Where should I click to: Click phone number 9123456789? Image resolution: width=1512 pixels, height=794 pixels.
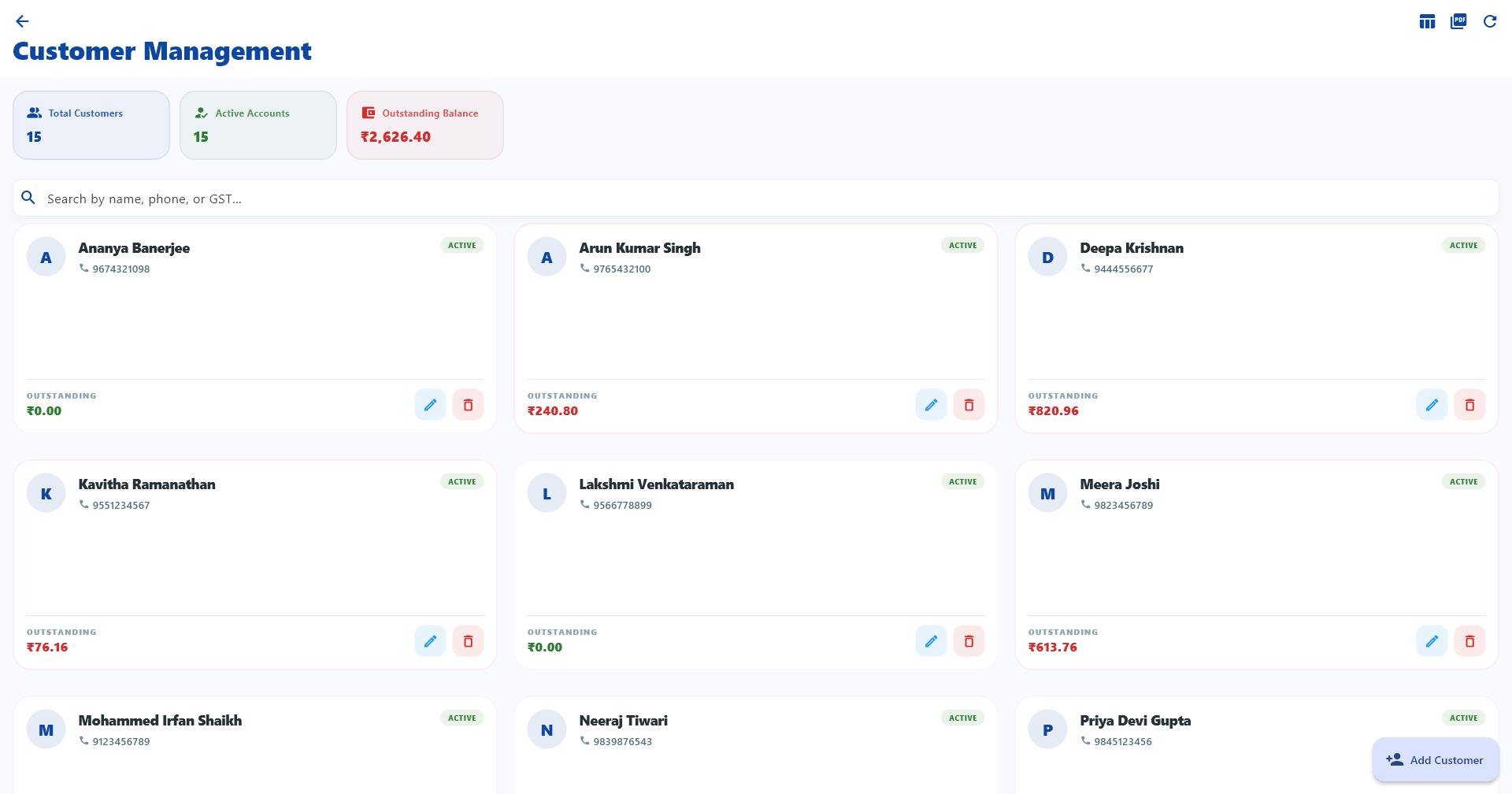[121, 742]
